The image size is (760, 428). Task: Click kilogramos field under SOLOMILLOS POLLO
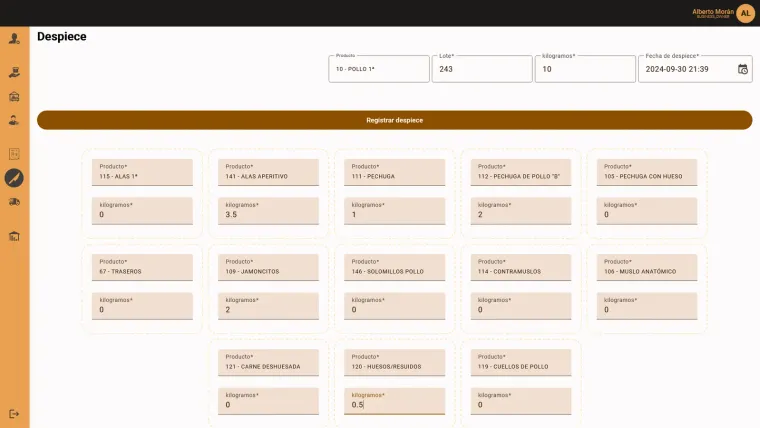(x=395, y=306)
